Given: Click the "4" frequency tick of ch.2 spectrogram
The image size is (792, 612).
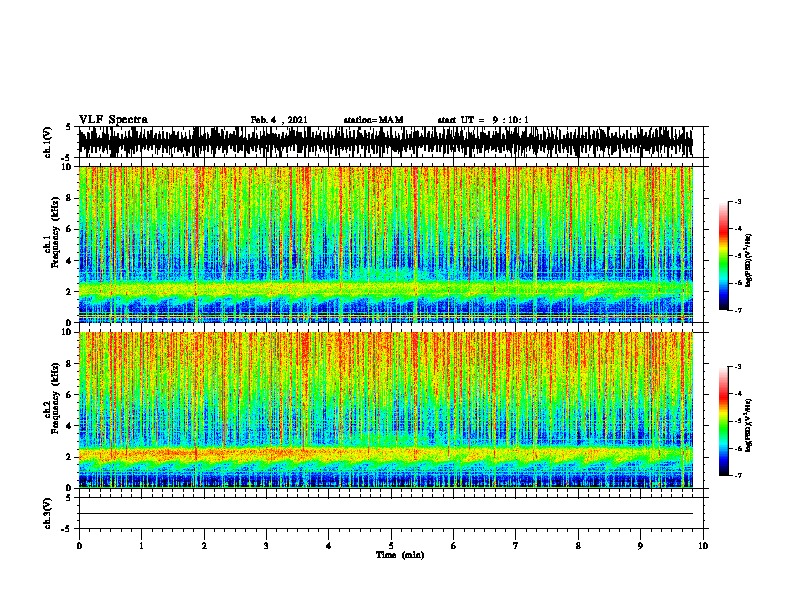Looking at the screenshot, I should pos(70,426).
